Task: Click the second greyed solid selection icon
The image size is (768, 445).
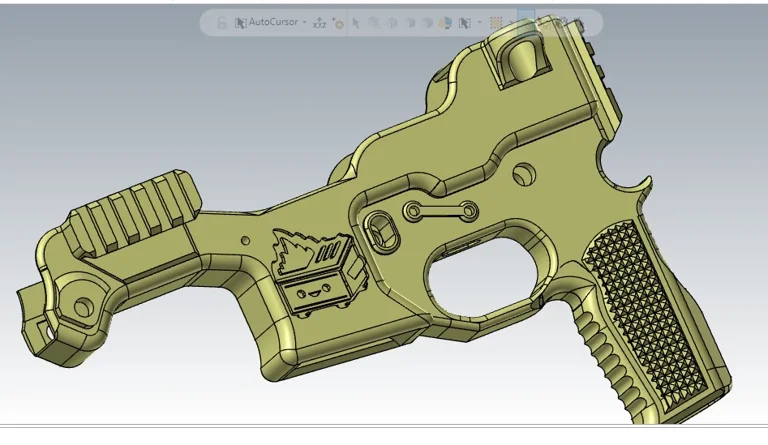Action: 391,22
